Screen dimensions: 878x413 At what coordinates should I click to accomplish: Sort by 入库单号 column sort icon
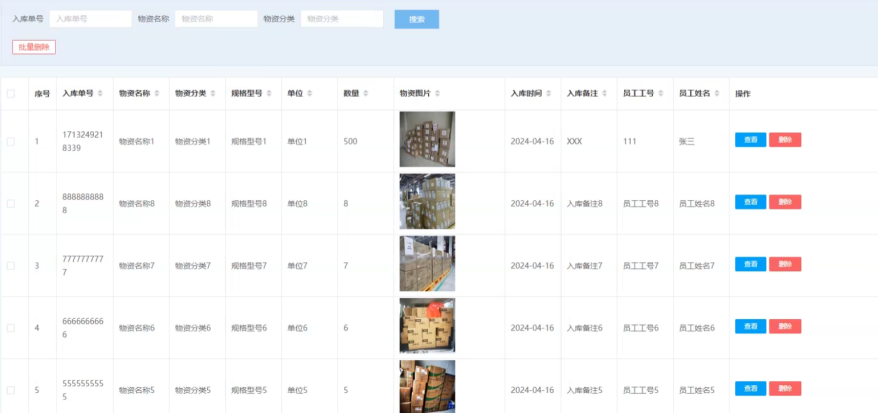100,94
